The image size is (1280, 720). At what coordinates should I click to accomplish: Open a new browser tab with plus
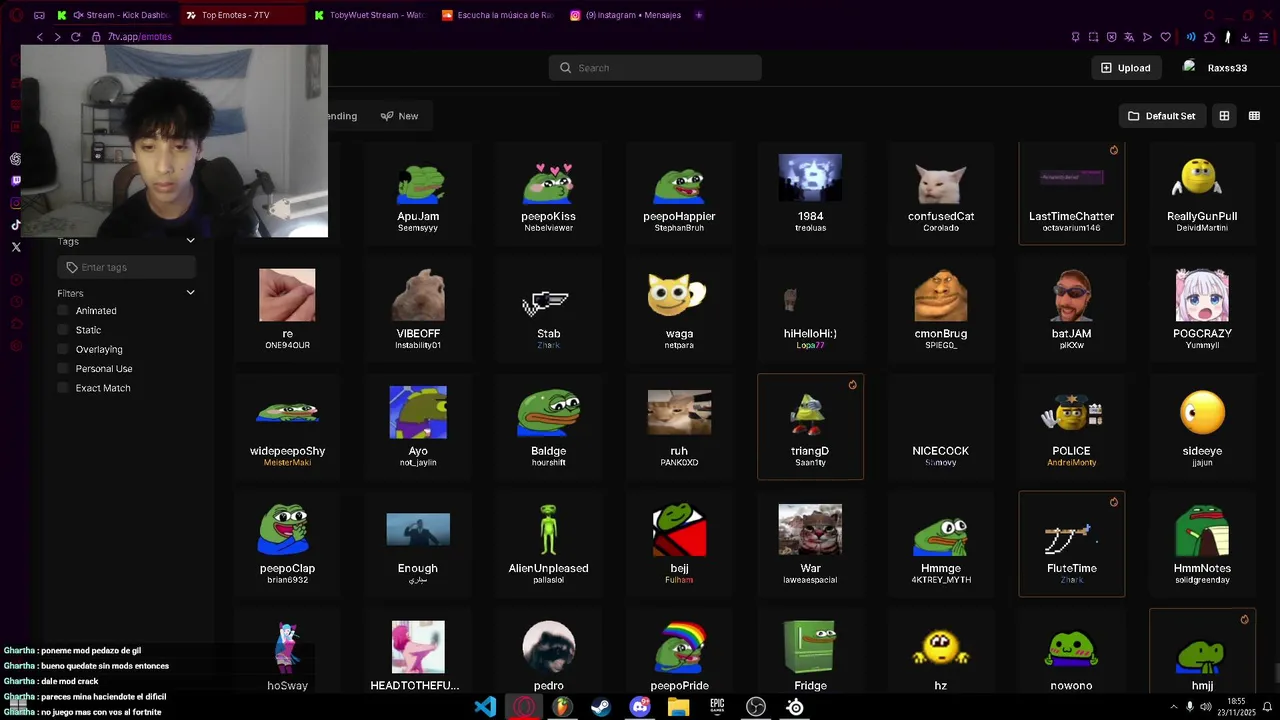point(699,15)
